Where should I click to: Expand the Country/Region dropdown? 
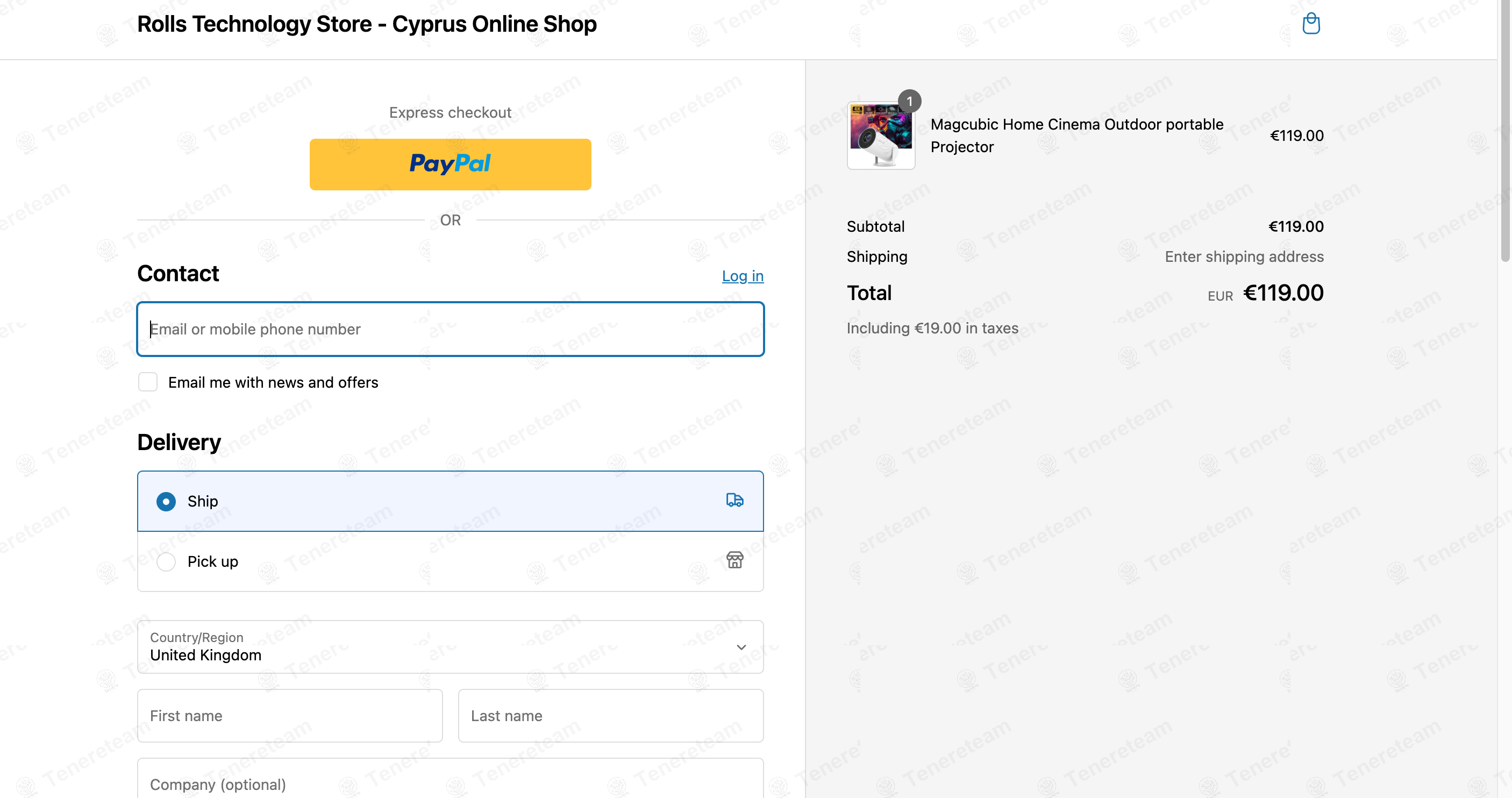pyautogui.click(x=450, y=647)
